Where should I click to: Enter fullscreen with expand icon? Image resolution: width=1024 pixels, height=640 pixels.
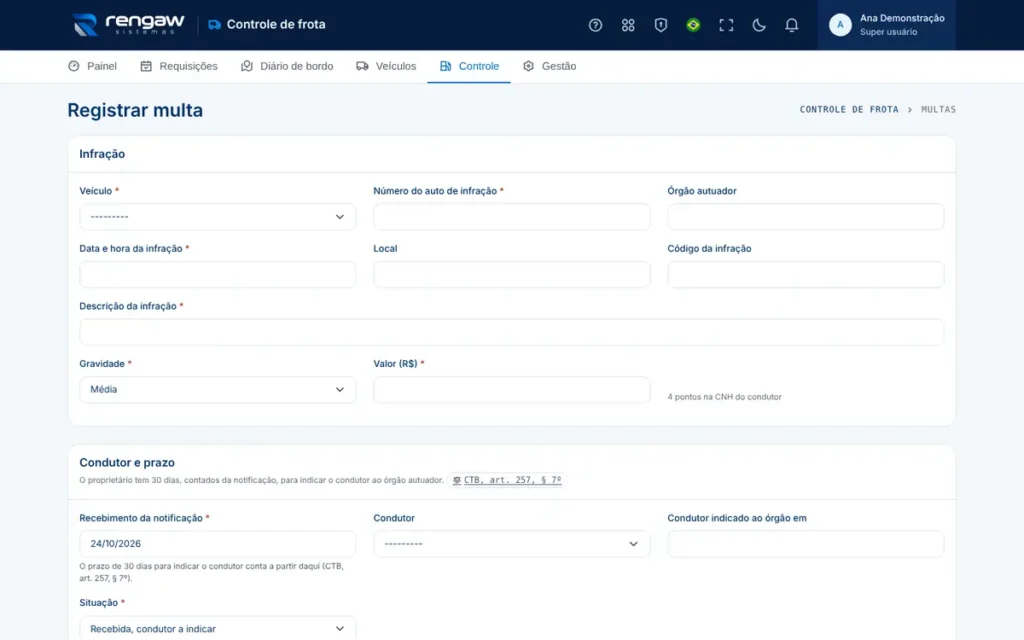coord(726,25)
